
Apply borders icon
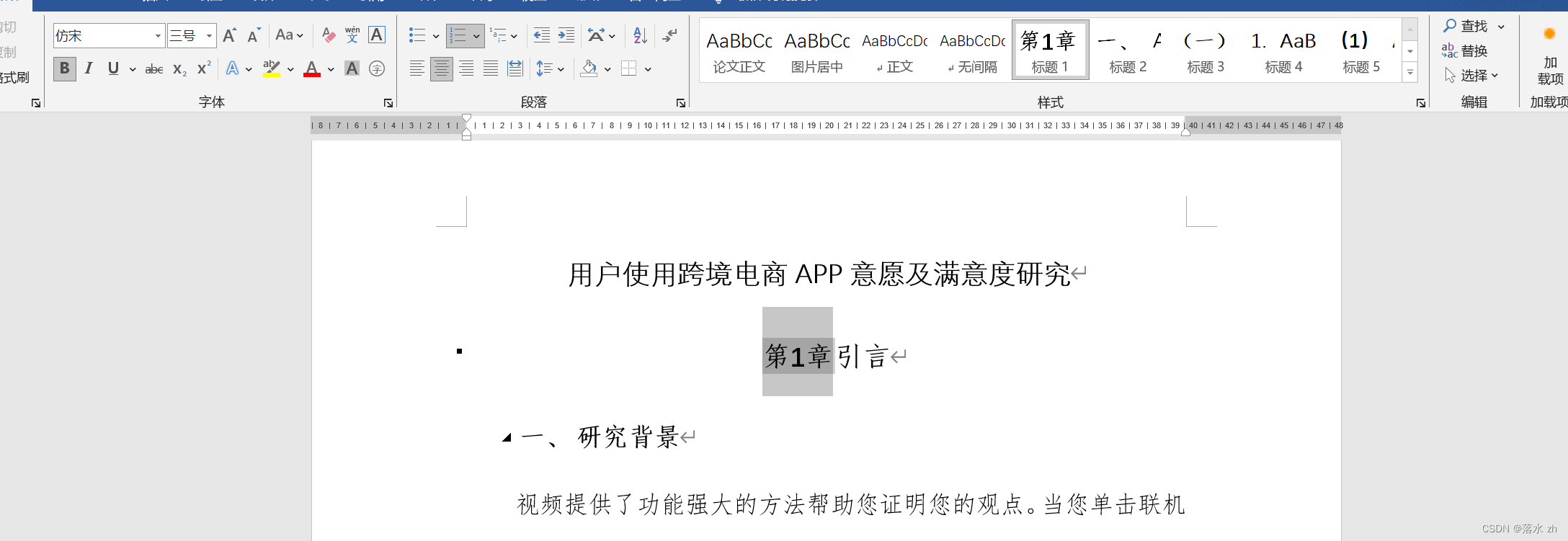[x=629, y=69]
